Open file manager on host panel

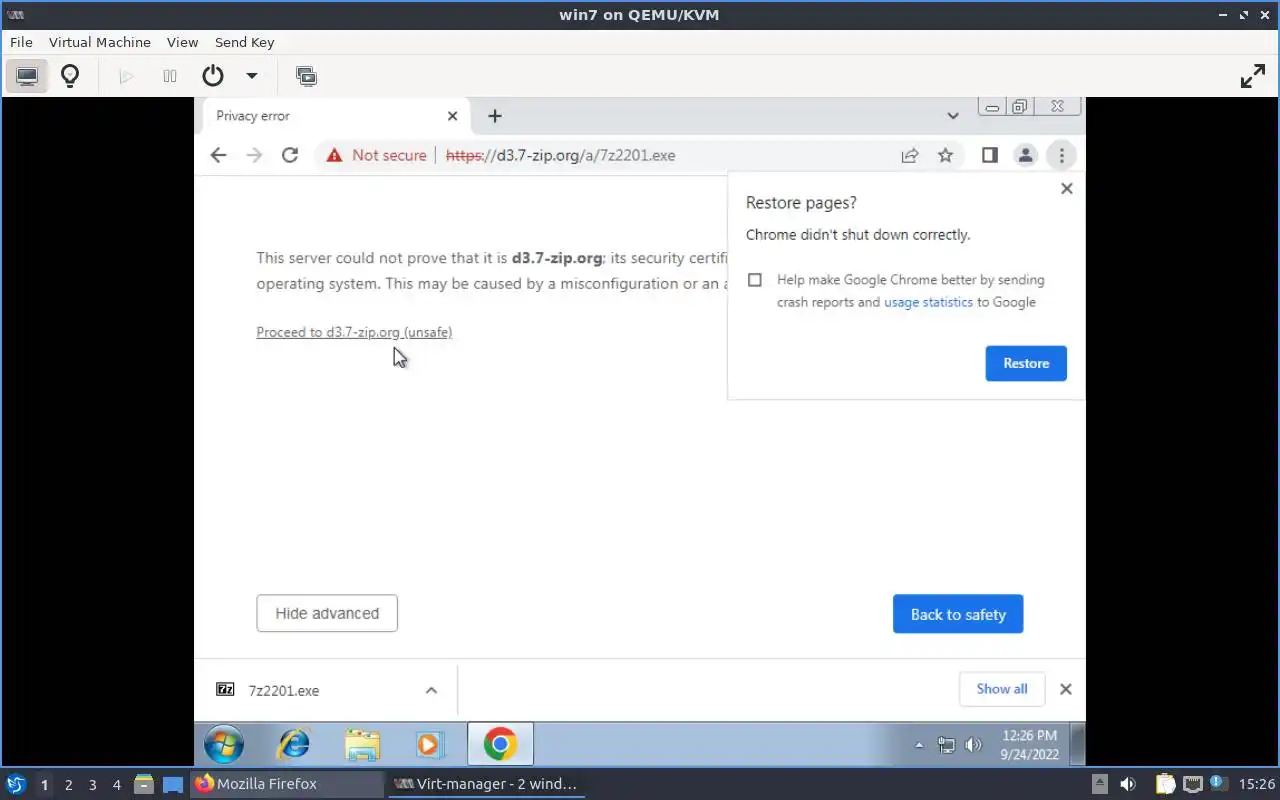[x=143, y=784]
